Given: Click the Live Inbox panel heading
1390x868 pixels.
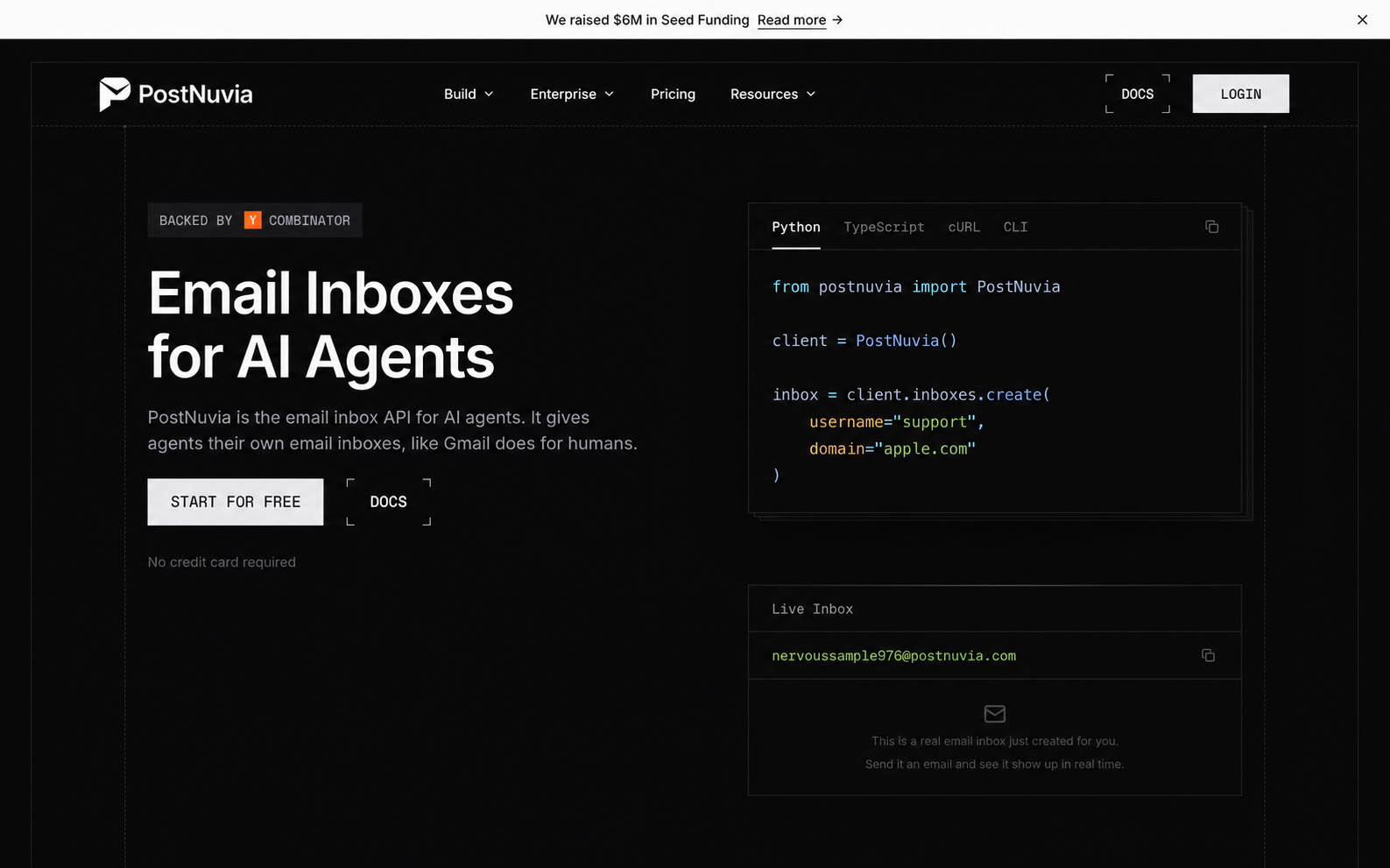Looking at the screenshot, I should coord(812,609).
